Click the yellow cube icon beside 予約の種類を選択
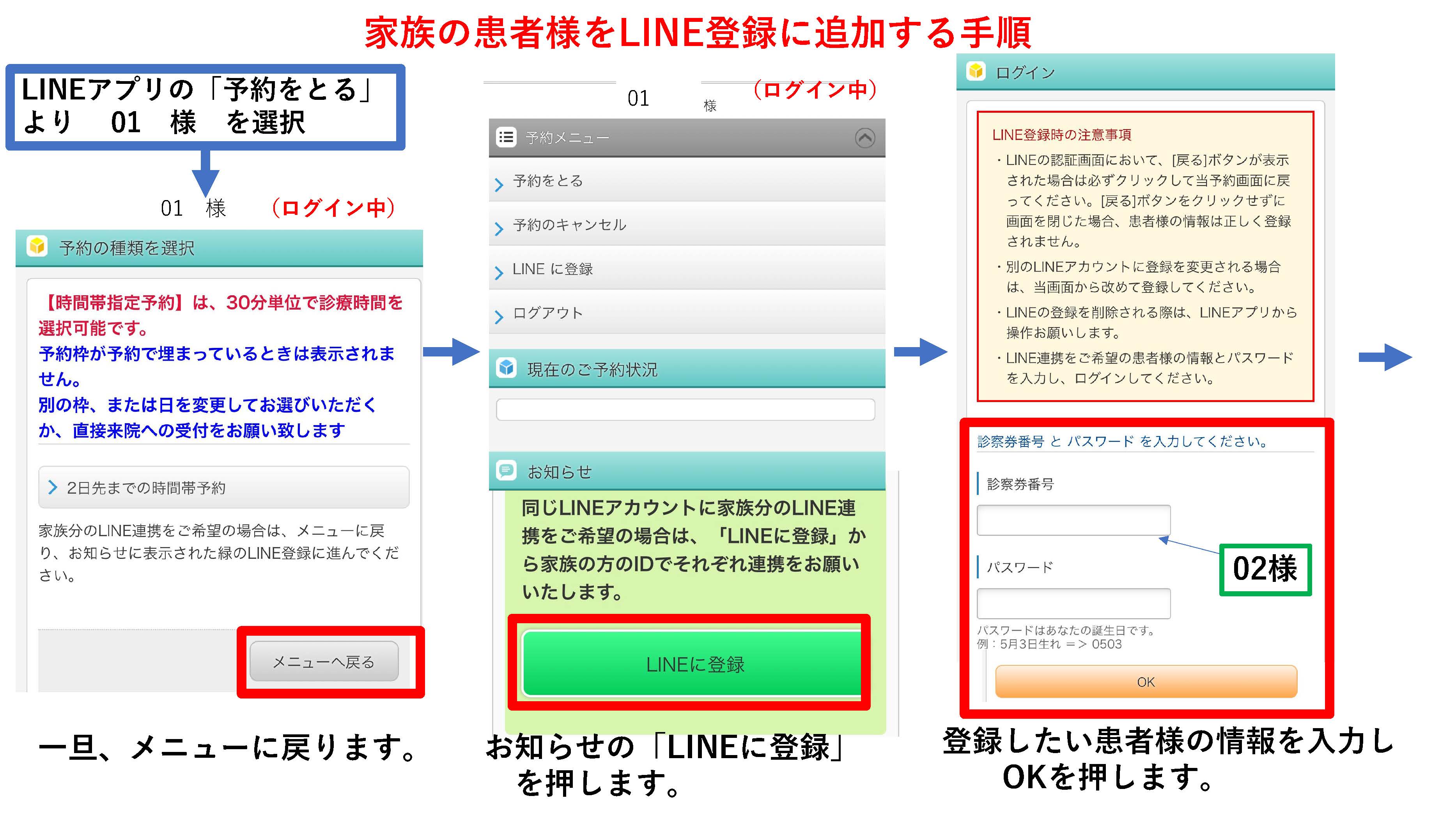 click(x=37, y=246)
